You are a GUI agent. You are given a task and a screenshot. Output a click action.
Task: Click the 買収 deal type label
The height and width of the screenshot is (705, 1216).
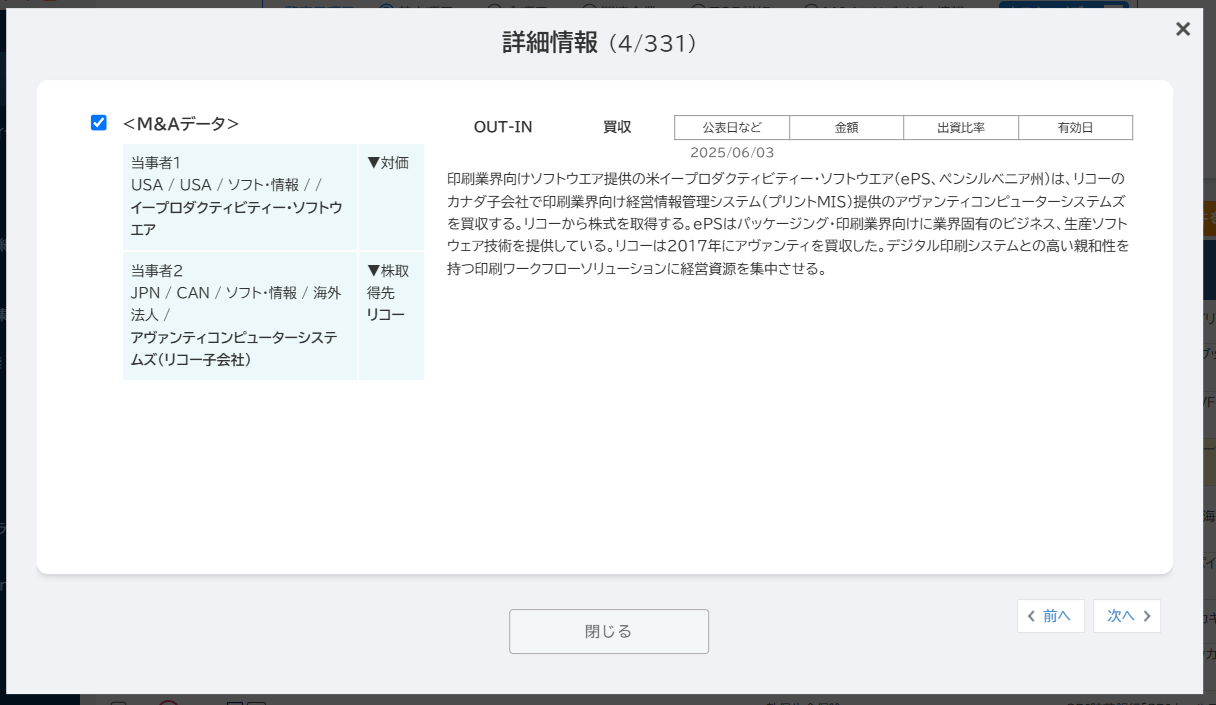617,127
